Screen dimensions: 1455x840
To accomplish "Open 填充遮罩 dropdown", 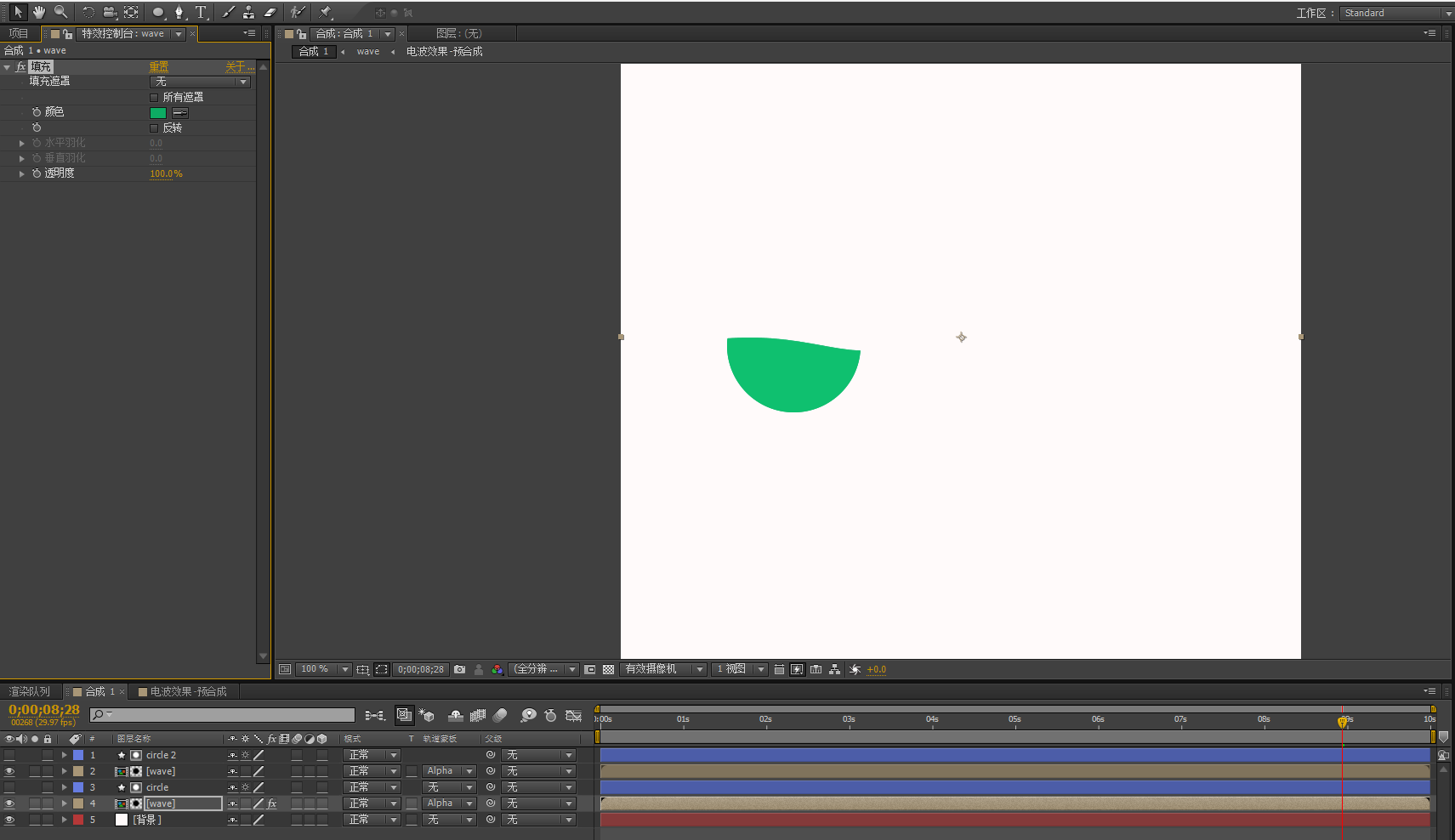I will point(201,82).
